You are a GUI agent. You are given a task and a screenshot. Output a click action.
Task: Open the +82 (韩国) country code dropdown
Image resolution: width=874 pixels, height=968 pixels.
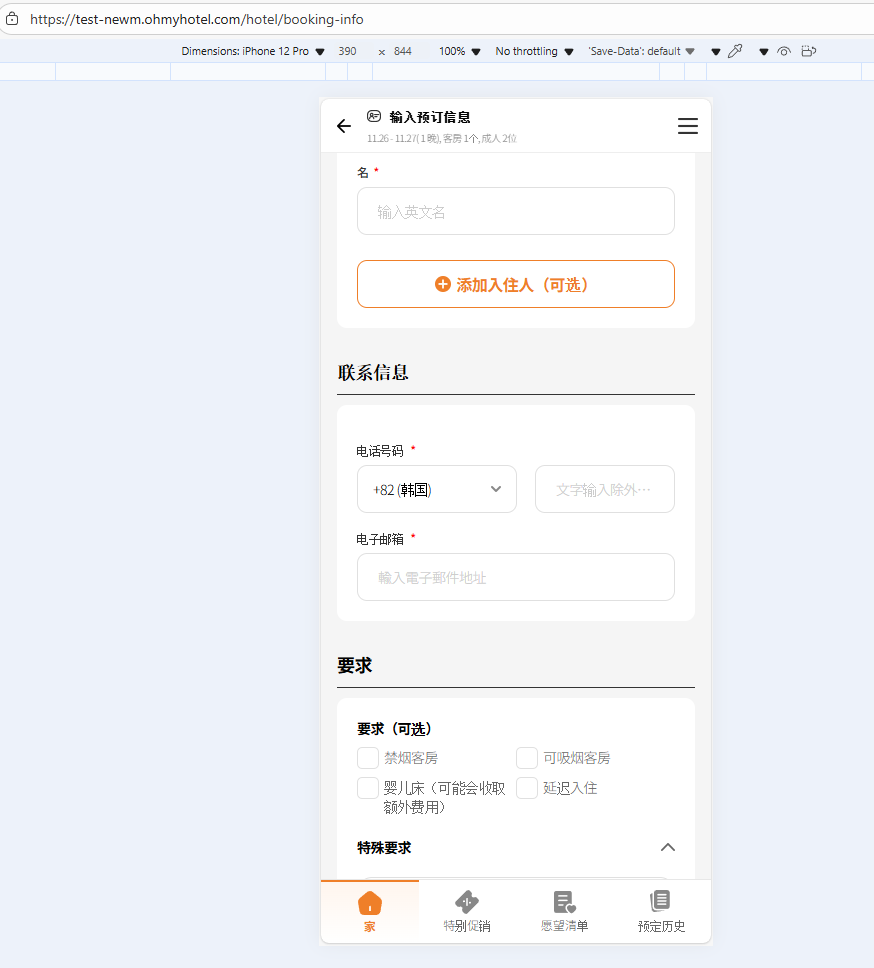[437, 489]
